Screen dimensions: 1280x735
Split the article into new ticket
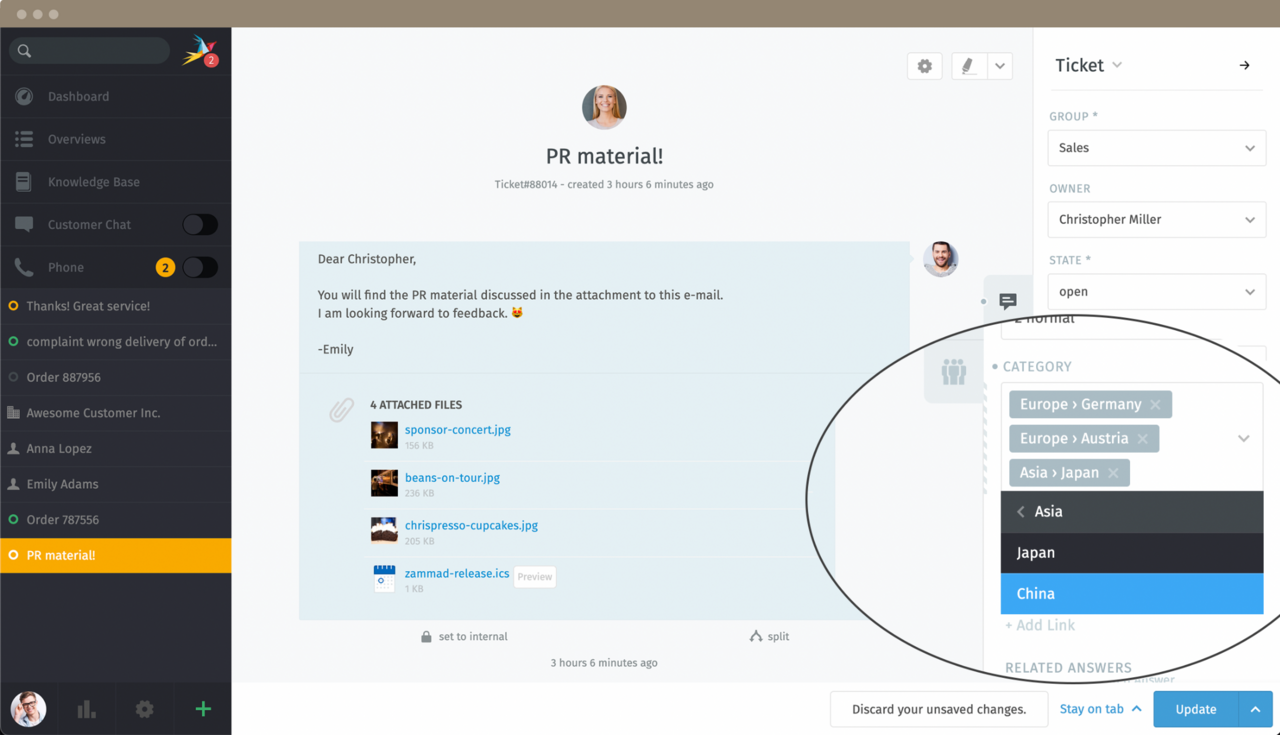(769, 636)
